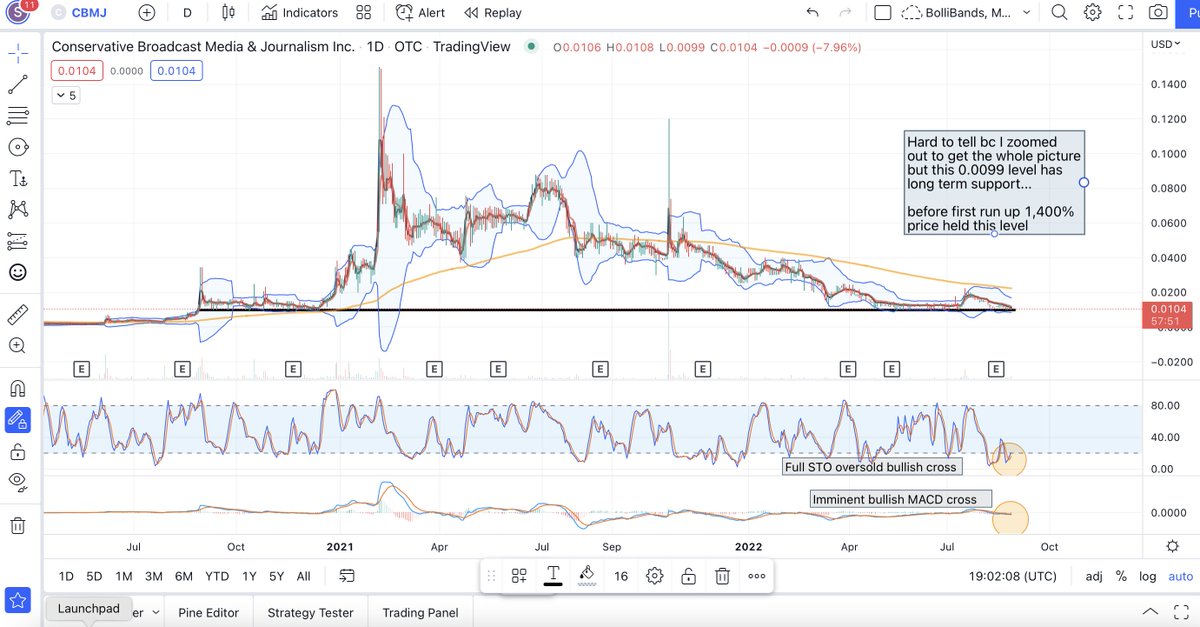Toggle auto scale mode

tap(1181, 576)
